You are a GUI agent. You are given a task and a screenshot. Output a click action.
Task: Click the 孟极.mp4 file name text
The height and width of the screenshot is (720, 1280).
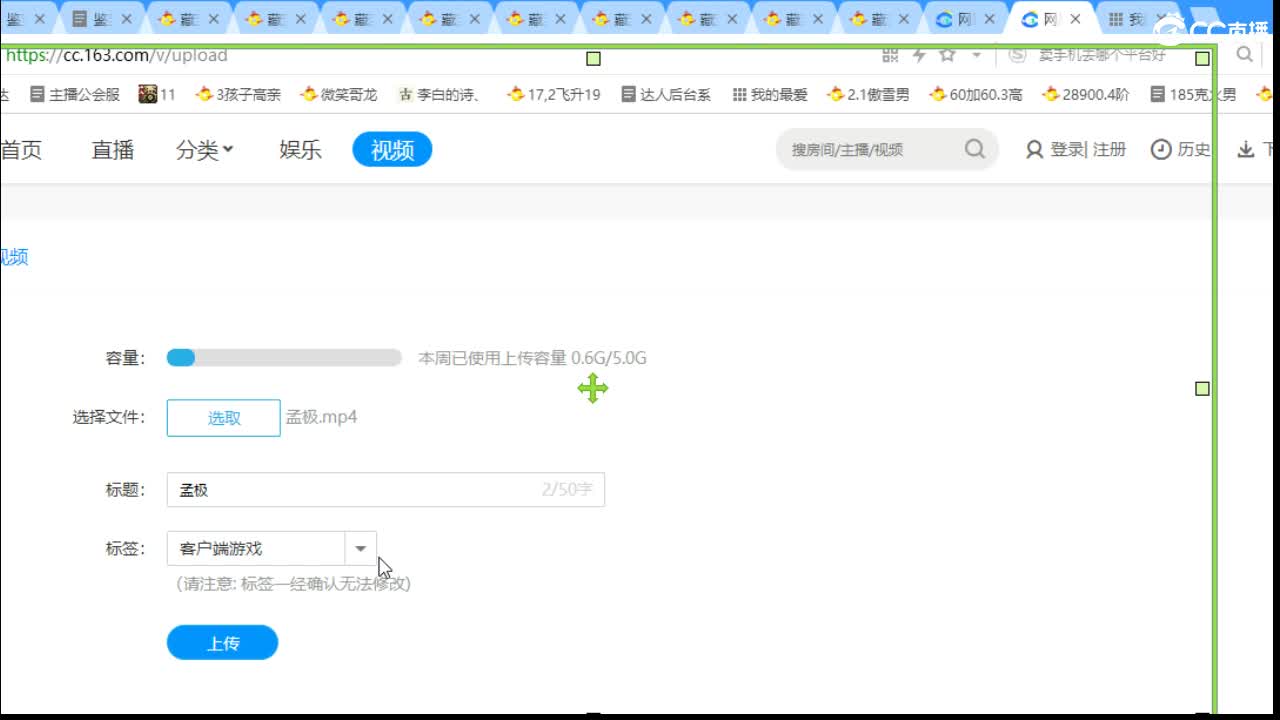tap(322, 417)
